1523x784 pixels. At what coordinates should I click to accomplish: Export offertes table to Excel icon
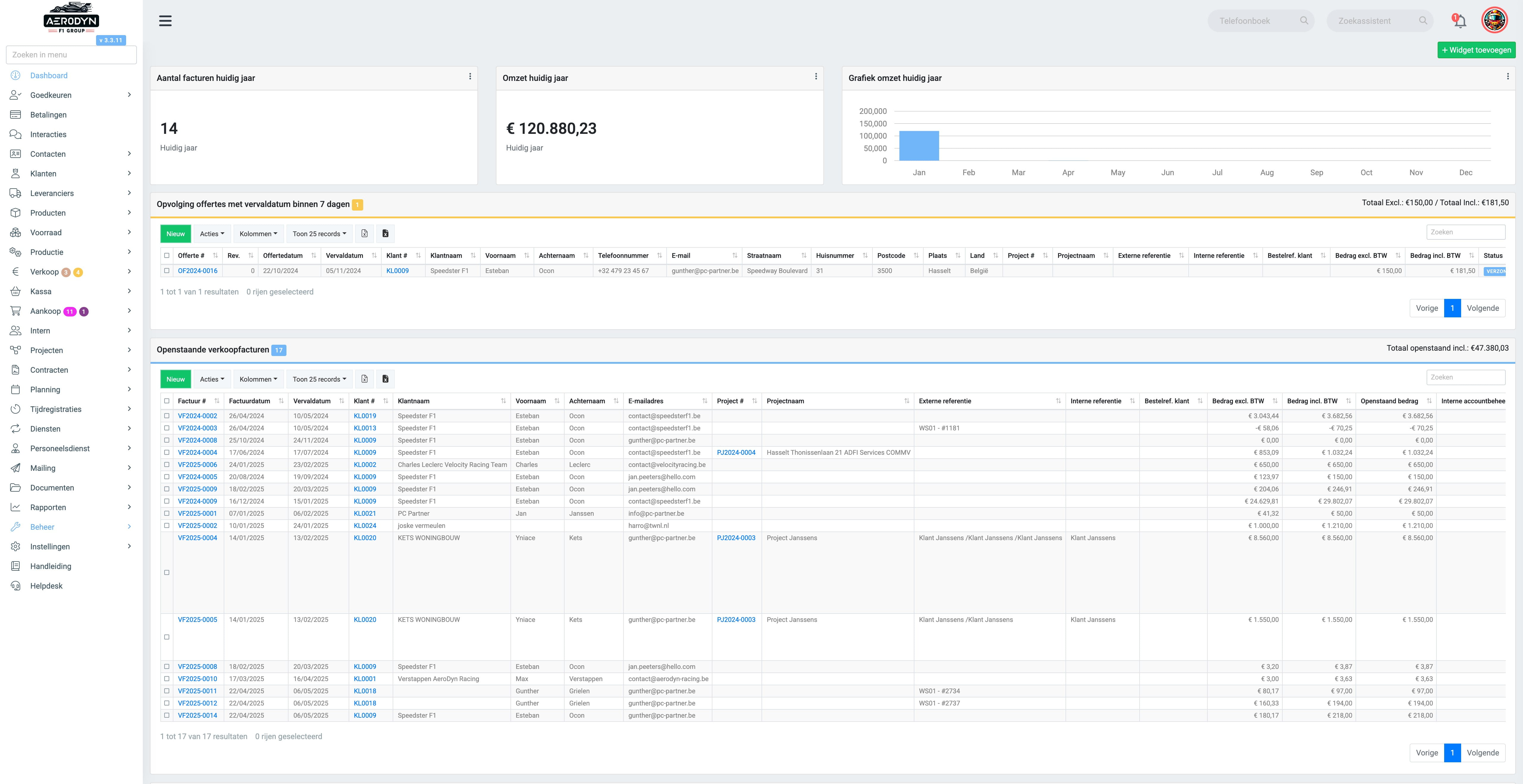386,233
